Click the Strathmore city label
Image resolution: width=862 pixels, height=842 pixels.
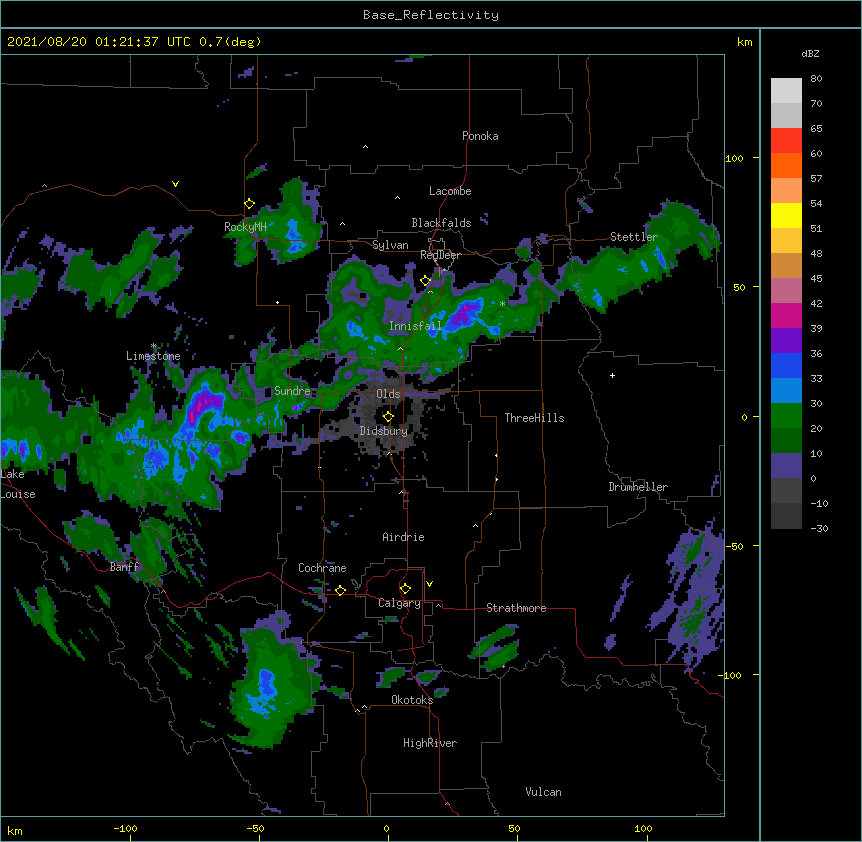click(516, 608)
